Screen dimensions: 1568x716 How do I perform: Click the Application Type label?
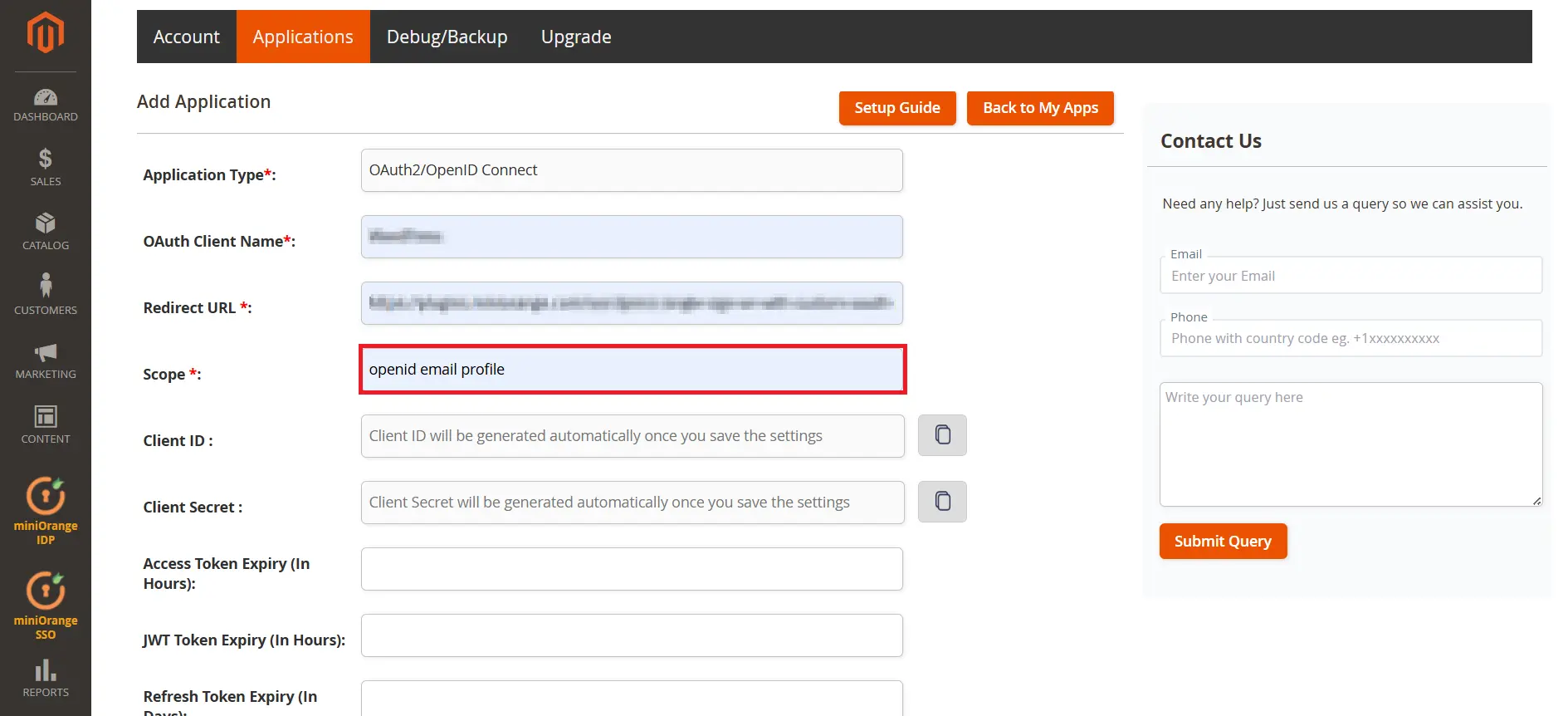pyautogui.click(x=209, y=174)
